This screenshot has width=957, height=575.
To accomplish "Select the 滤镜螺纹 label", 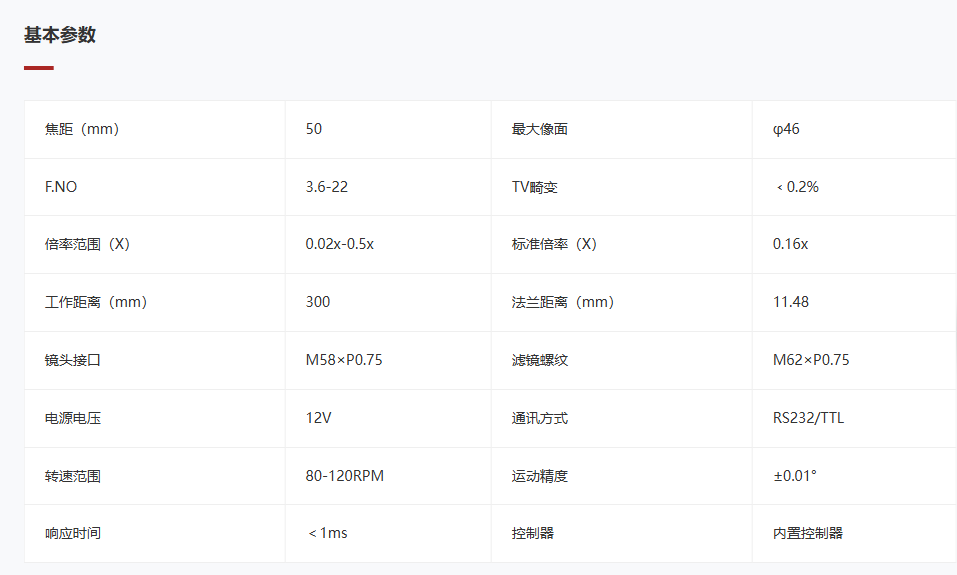I will [x=540, y=360].
